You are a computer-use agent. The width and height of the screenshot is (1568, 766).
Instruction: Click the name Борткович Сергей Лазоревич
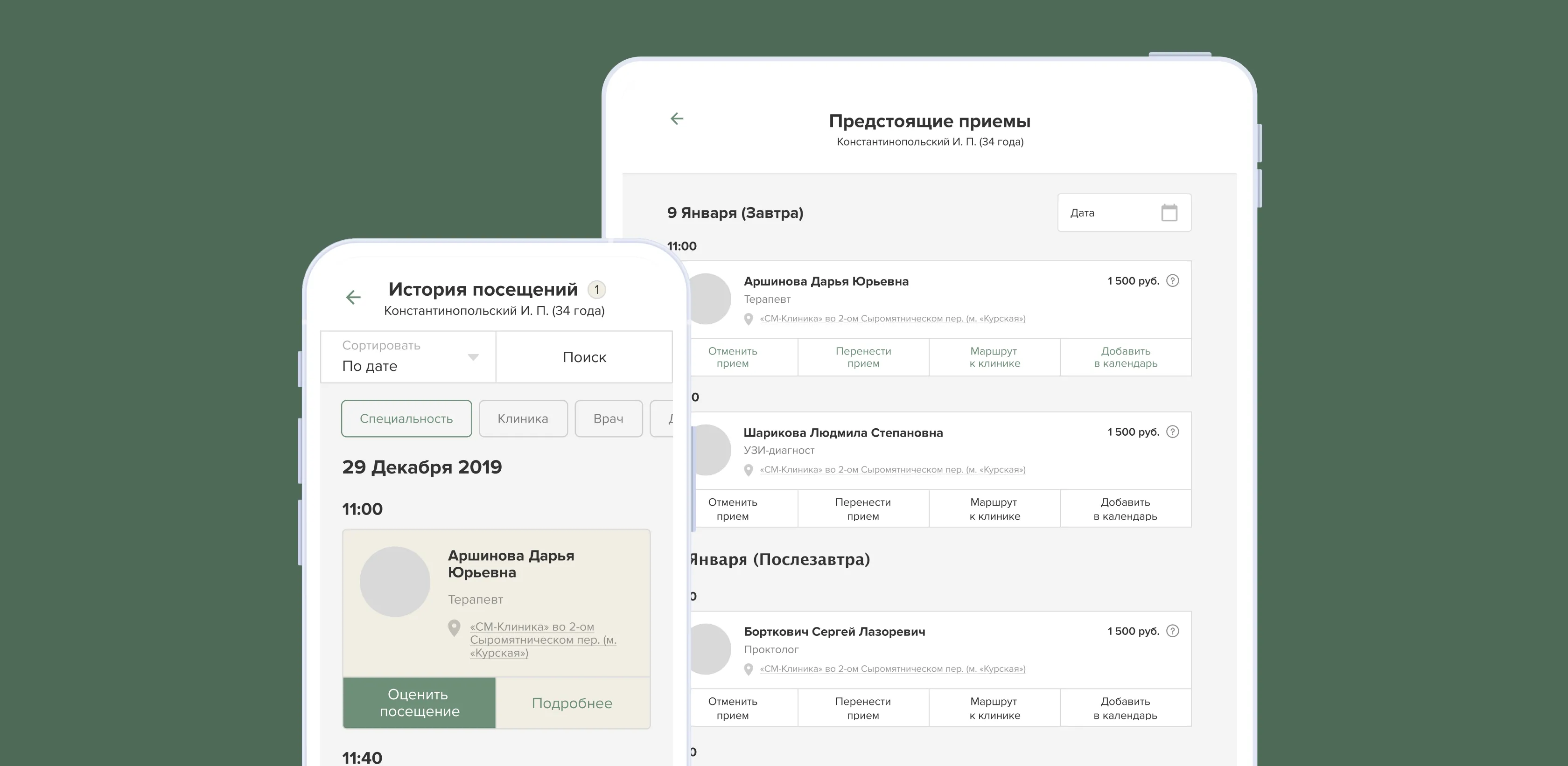coord(834,632)
